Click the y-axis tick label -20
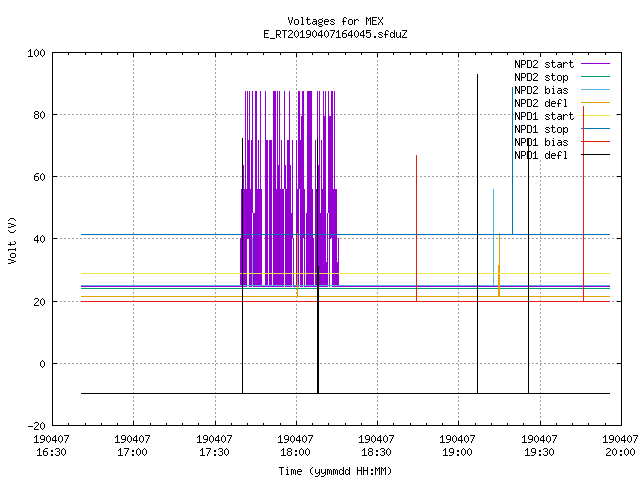The height and width of the screenshot is (480, 640). click(36, 426)
